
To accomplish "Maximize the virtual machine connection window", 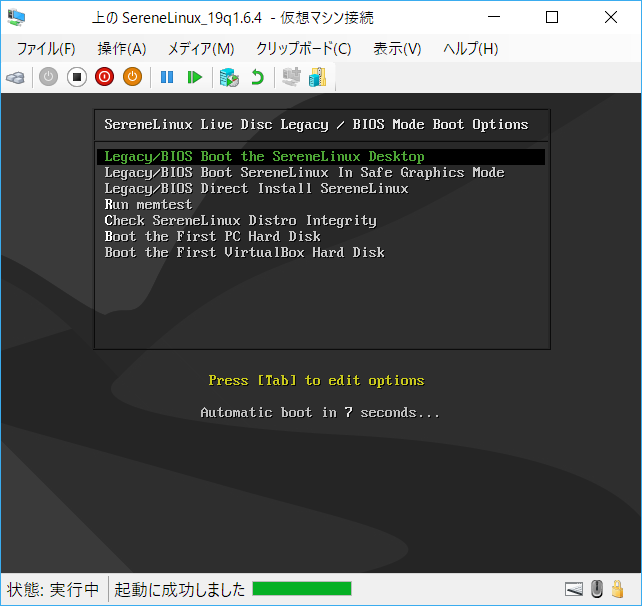I will click(552, 17).
